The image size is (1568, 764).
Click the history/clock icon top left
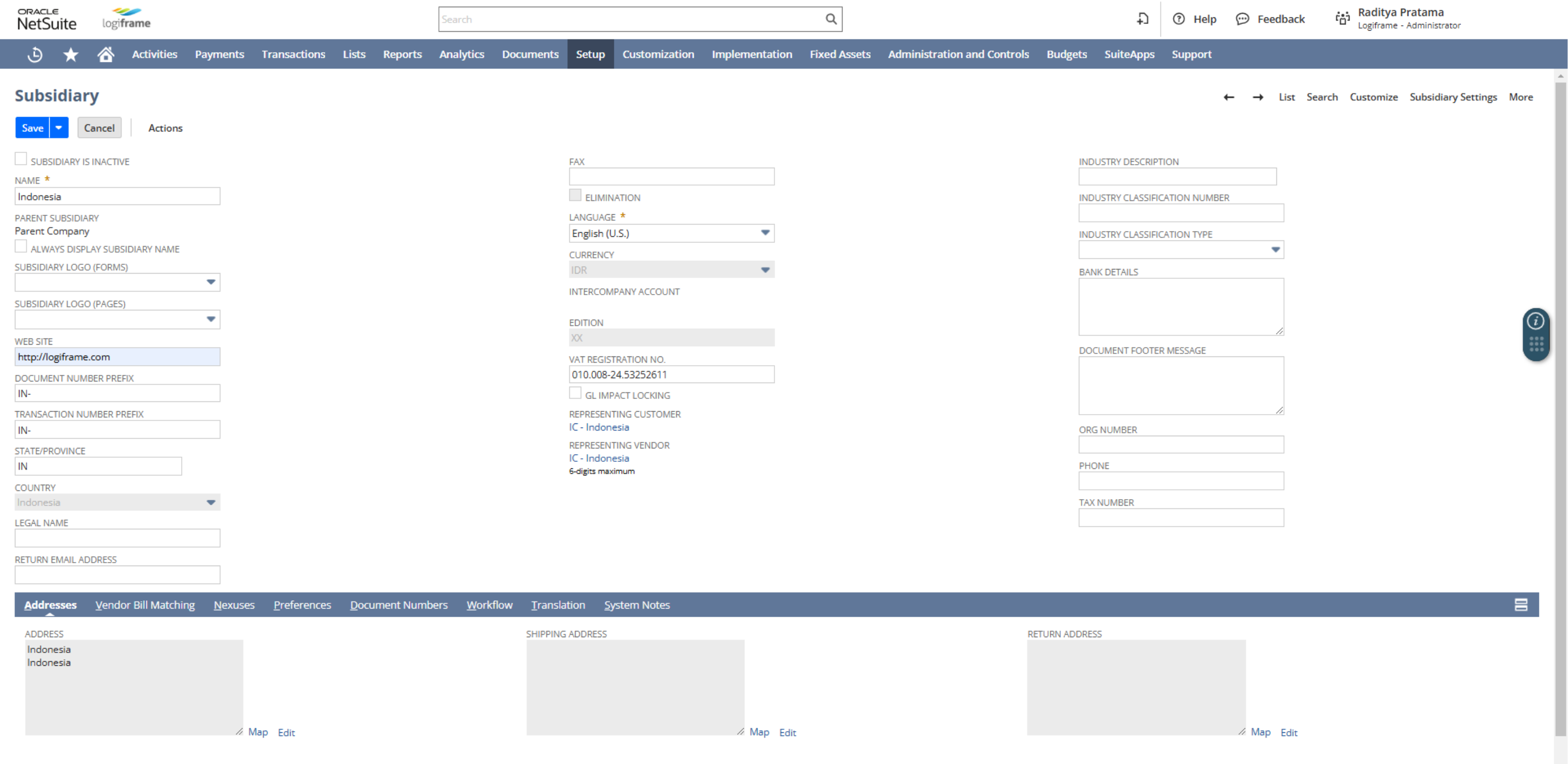35,54
